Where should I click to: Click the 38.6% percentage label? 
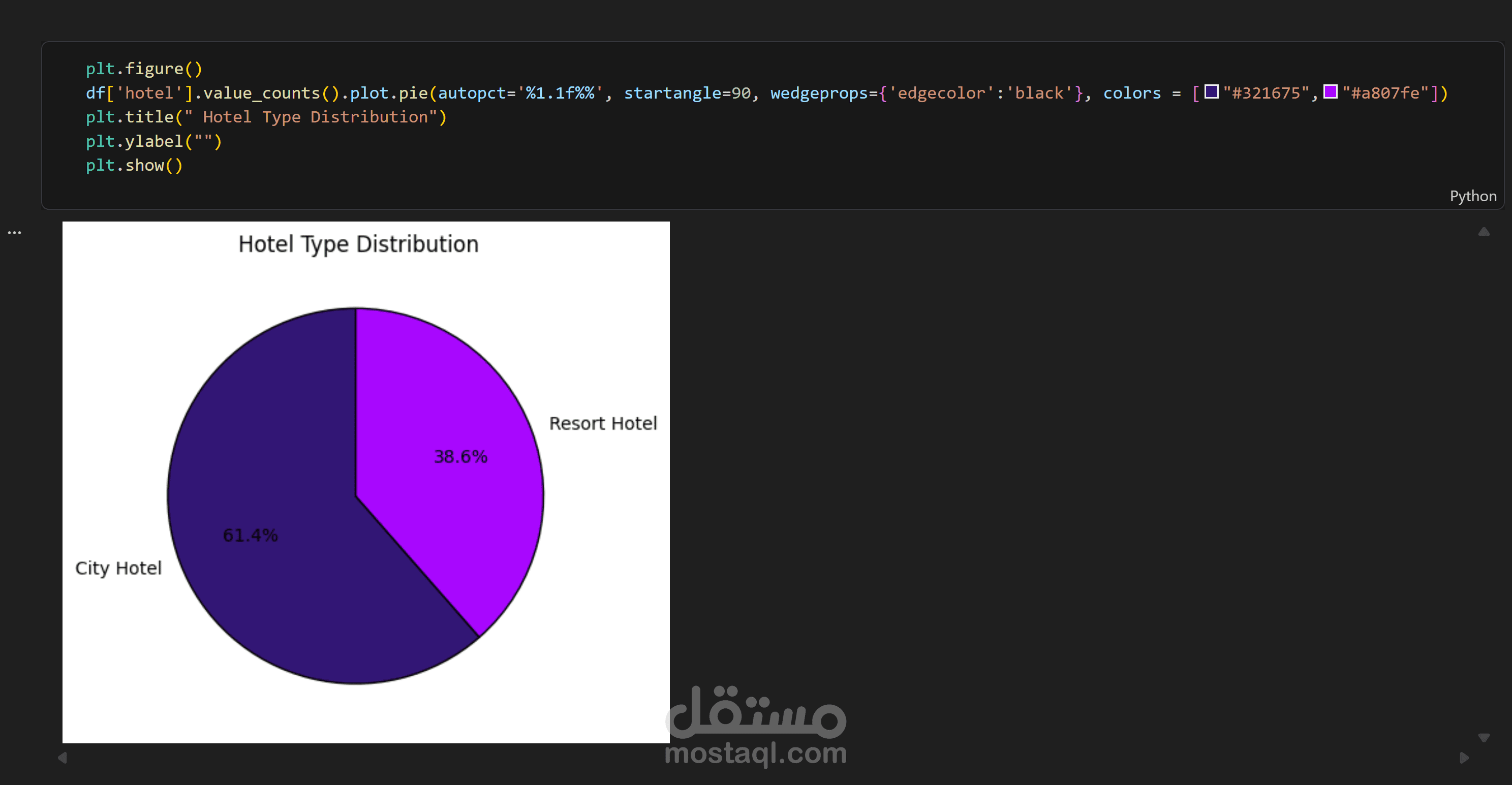tap(460, 456)
